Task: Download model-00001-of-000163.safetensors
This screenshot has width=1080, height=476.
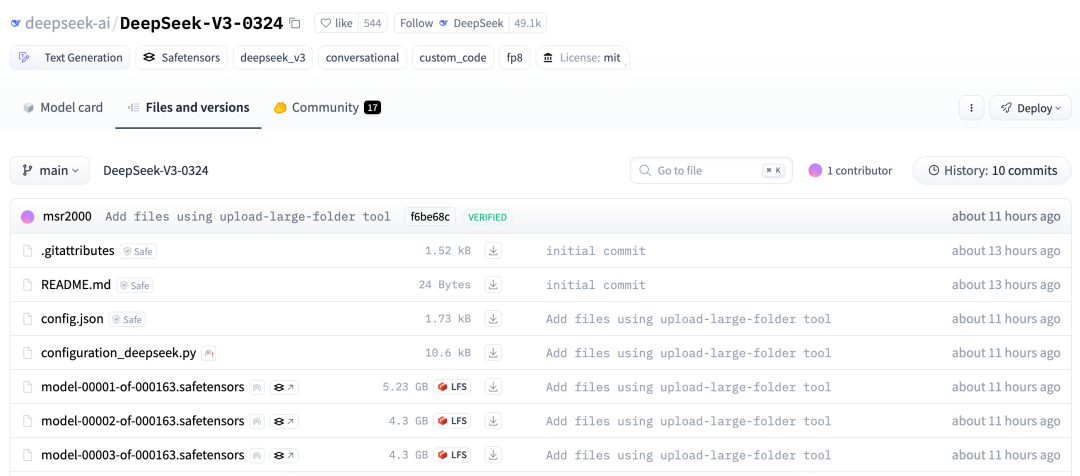Action: pyautogui.click(x=493, y=387)
